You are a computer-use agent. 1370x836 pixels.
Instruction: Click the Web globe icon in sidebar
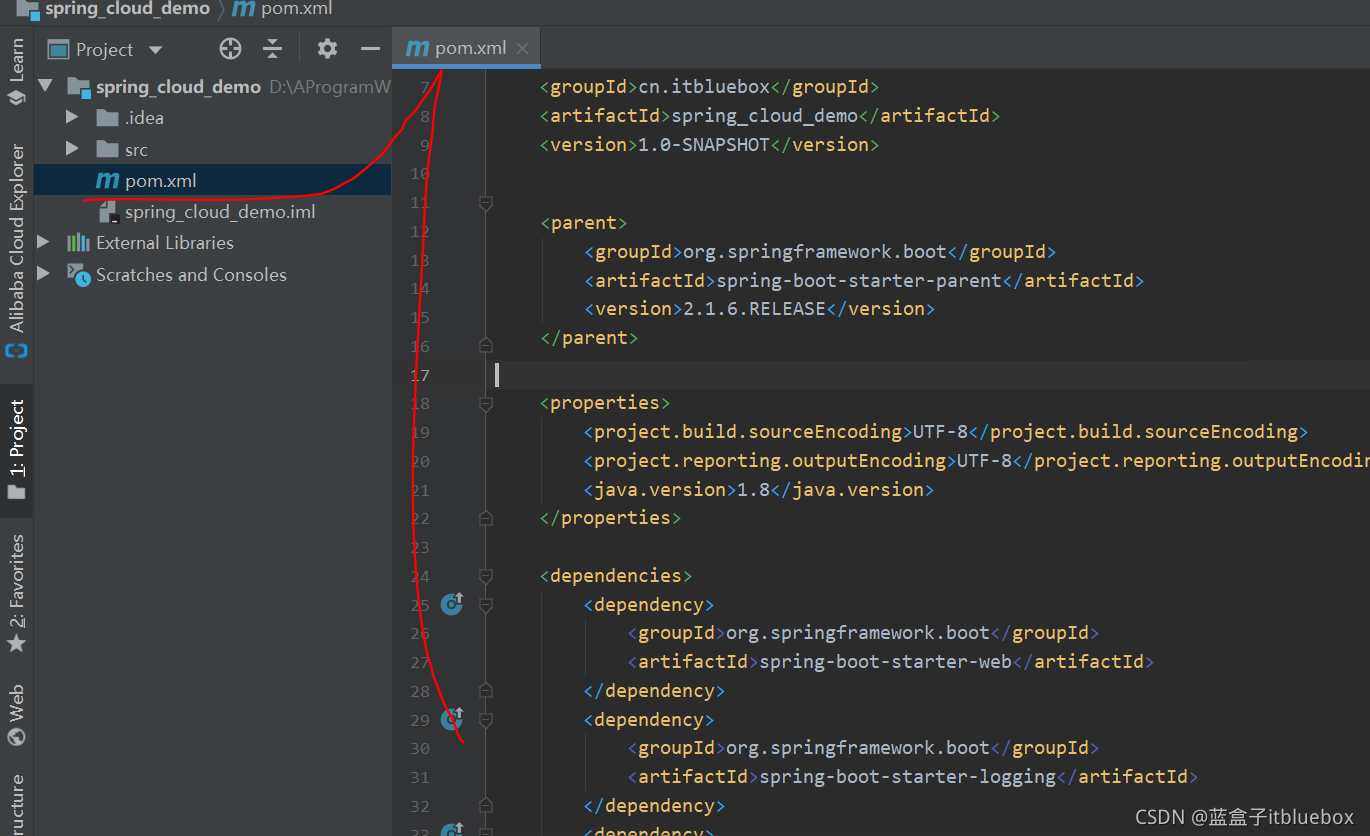coord(16,737)
